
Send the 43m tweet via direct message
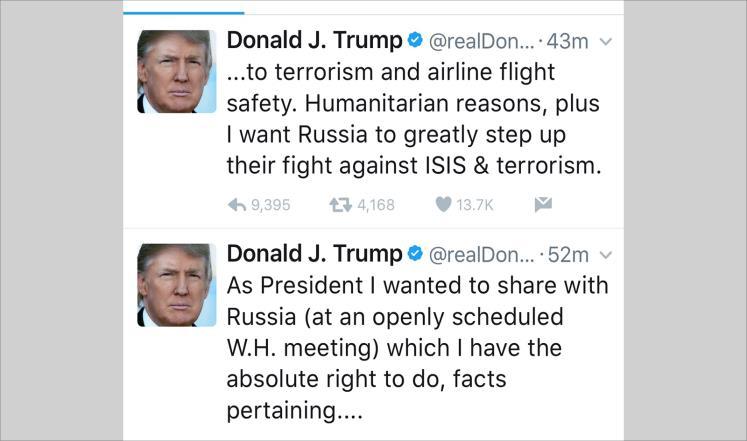coord(543,205)
